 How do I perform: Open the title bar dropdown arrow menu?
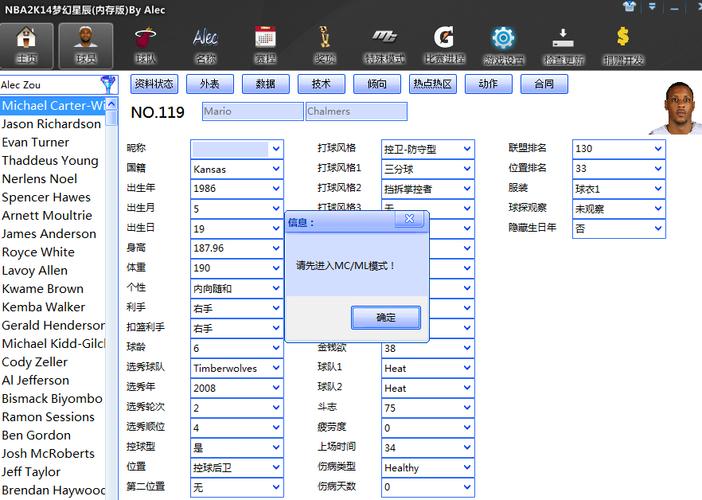(x=652, y=7)
